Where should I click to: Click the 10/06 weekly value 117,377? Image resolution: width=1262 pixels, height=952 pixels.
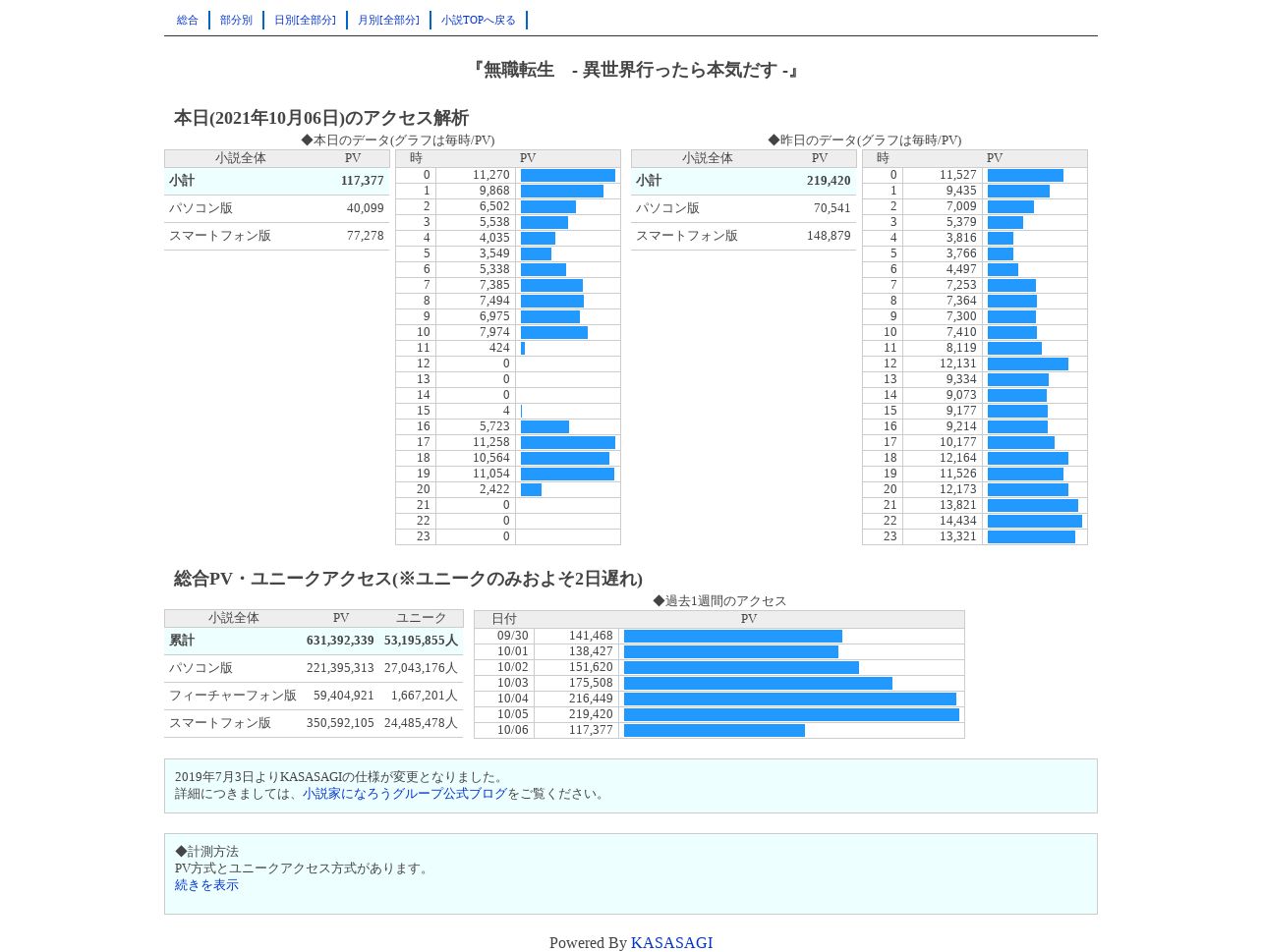591,730
